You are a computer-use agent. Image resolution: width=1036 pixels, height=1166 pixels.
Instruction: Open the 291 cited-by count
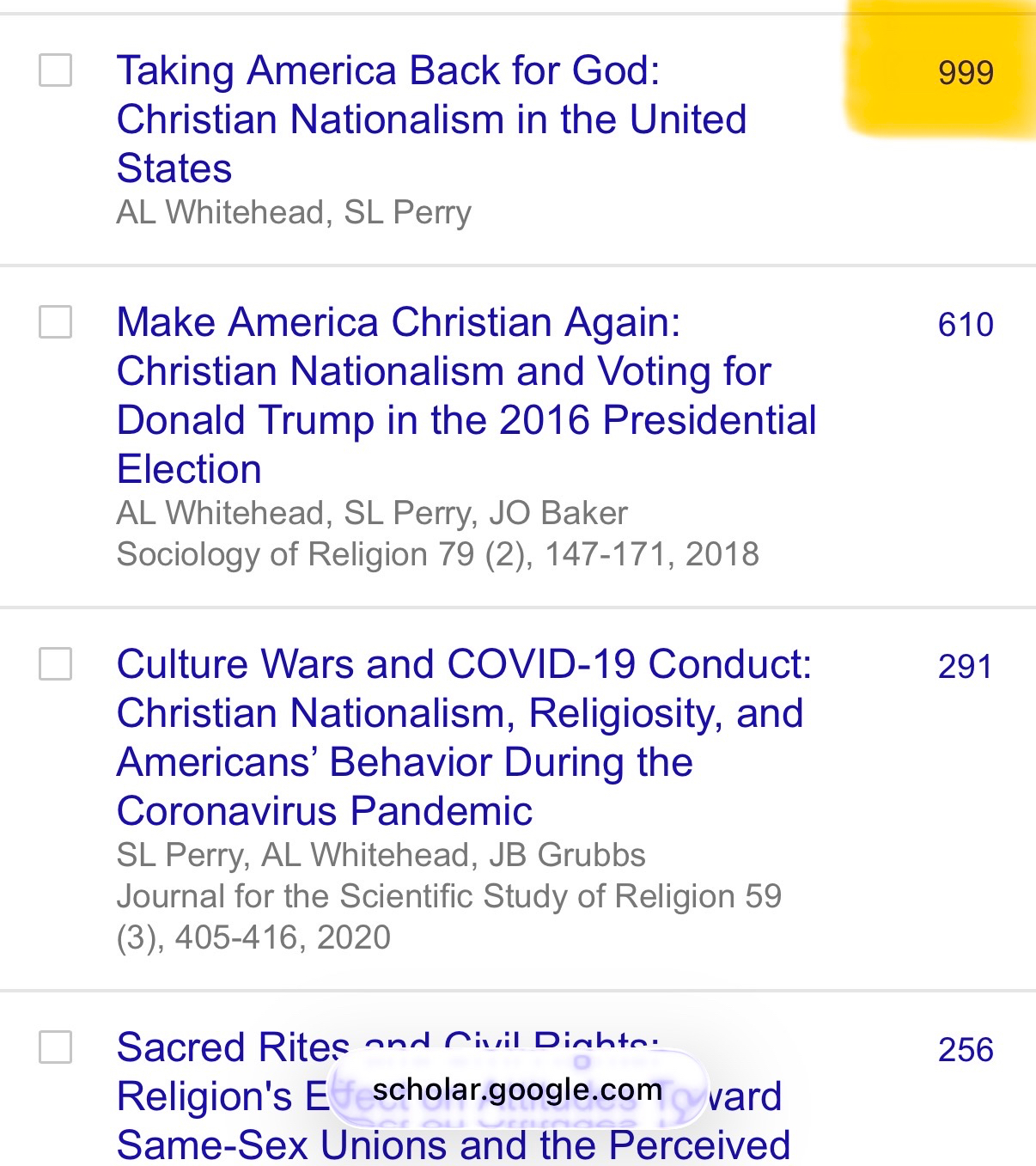966,667
